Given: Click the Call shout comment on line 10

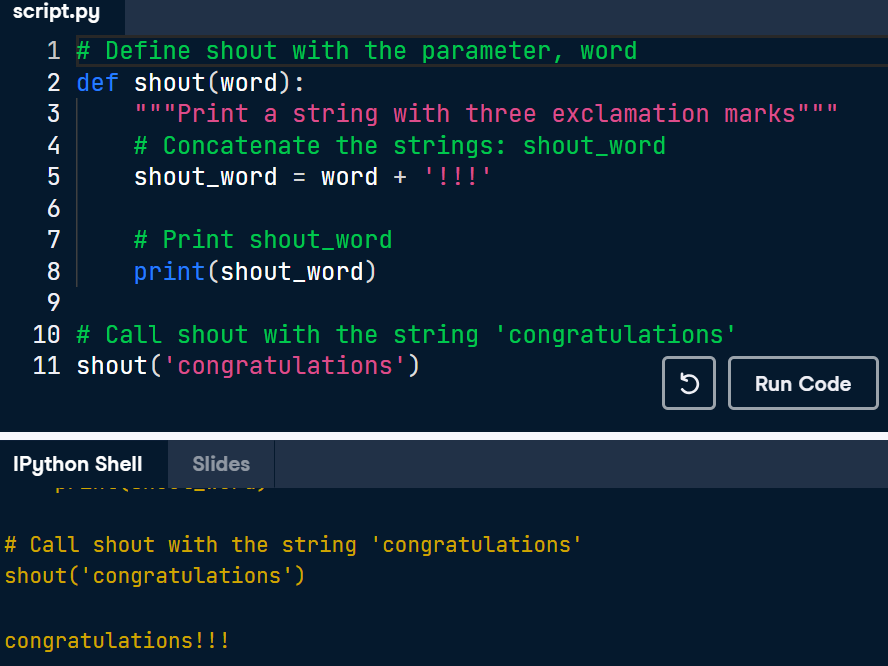Looking at the screenshot, I should [x=406, y=334].
